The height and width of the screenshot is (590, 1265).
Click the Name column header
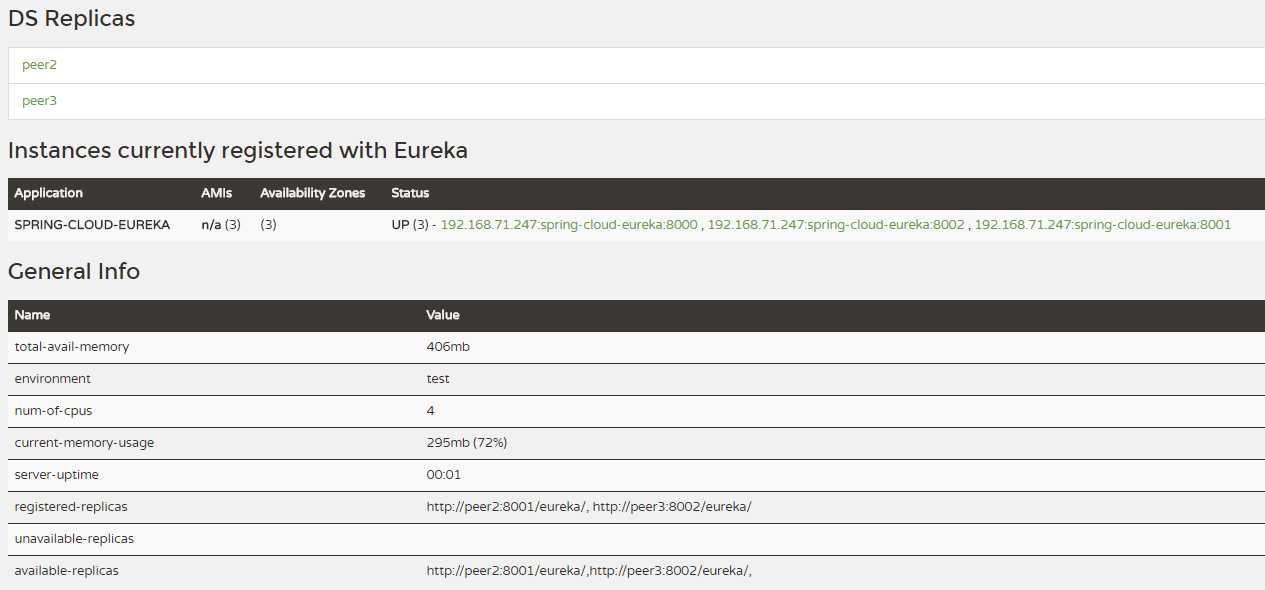click(x=32, y=315)
